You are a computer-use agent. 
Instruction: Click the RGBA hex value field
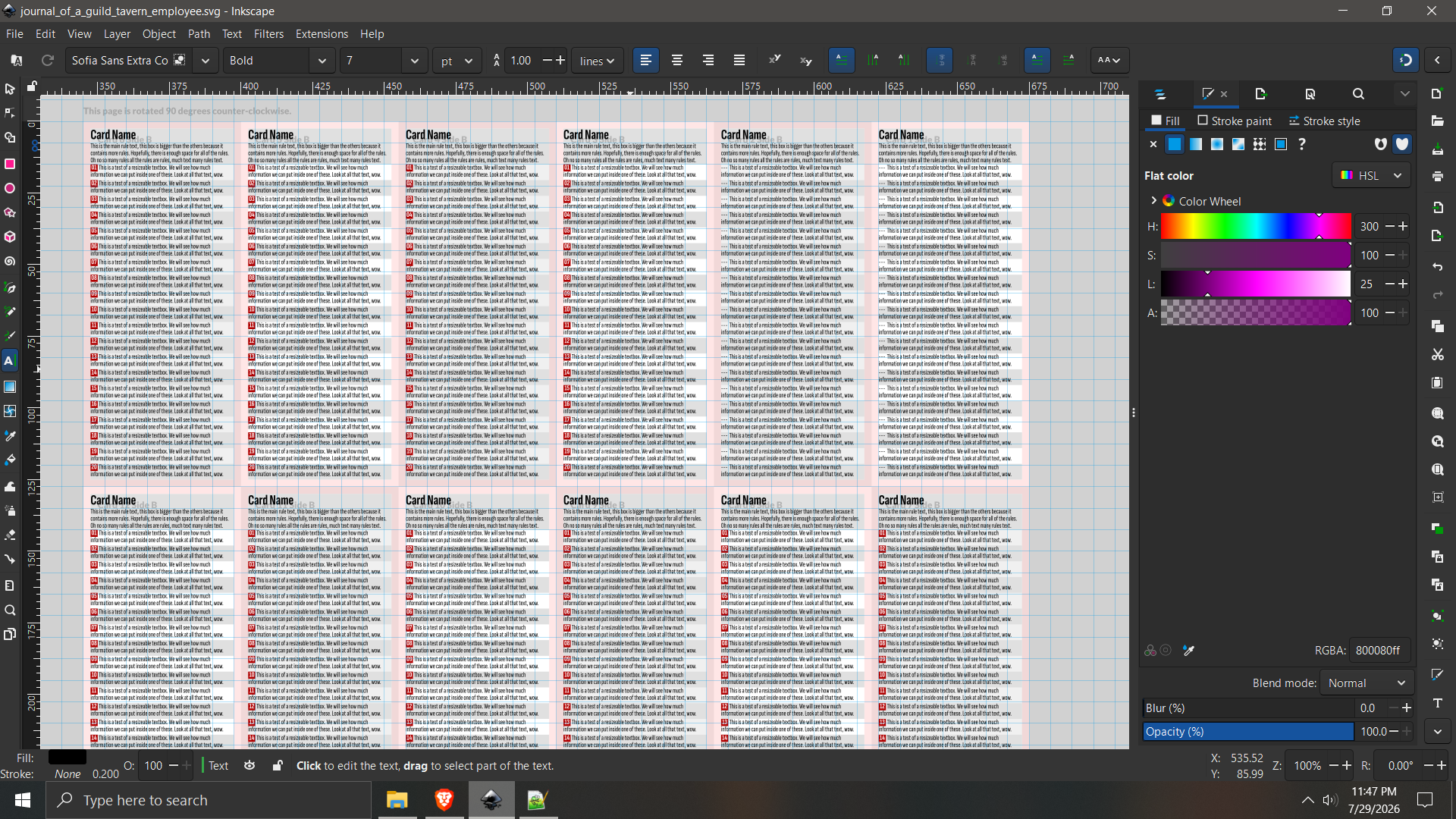point(1379,651)
